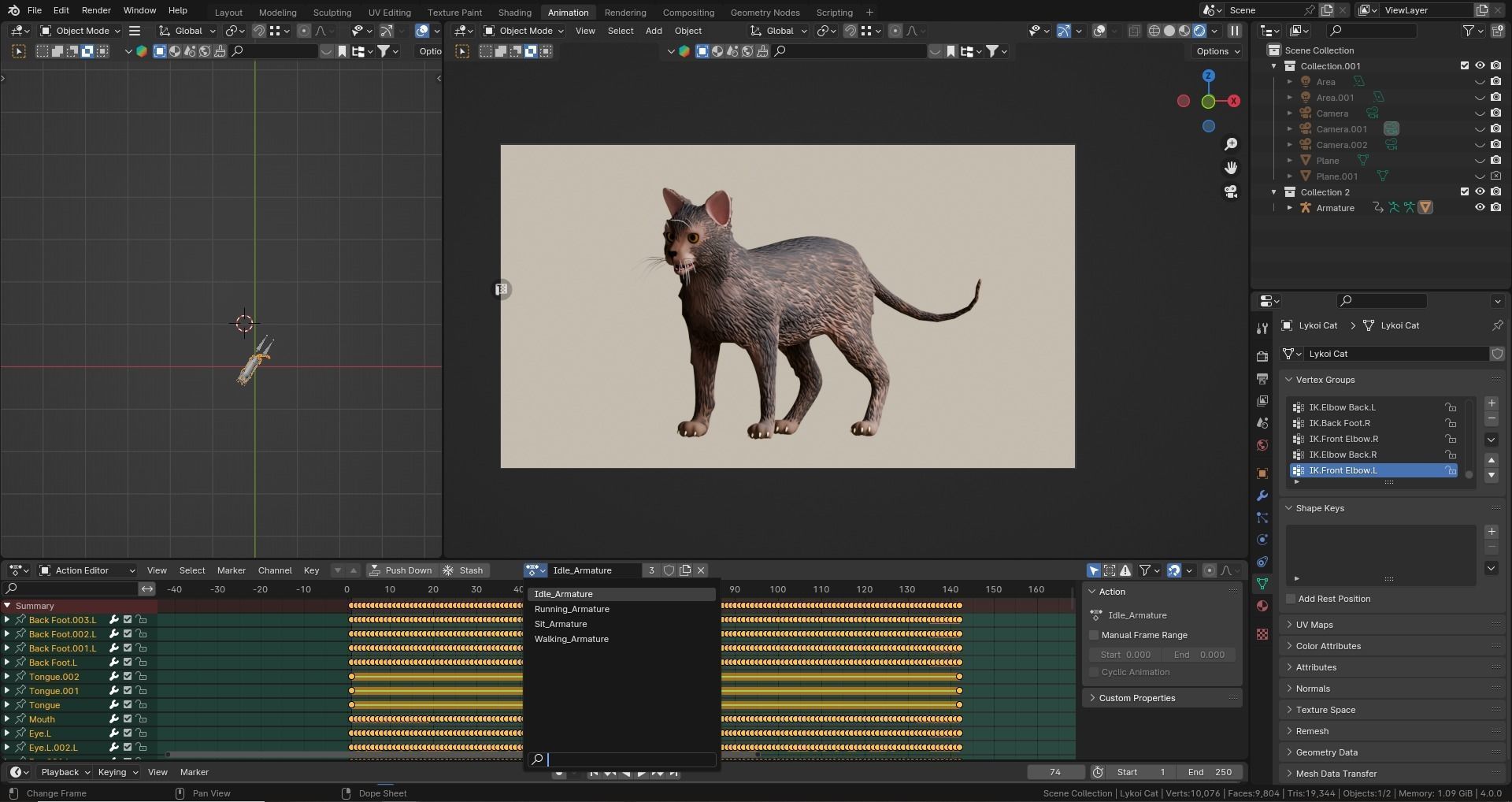Open the Object properties tab
This screenshot has width=1512, height=802.
click(1262, 473)
